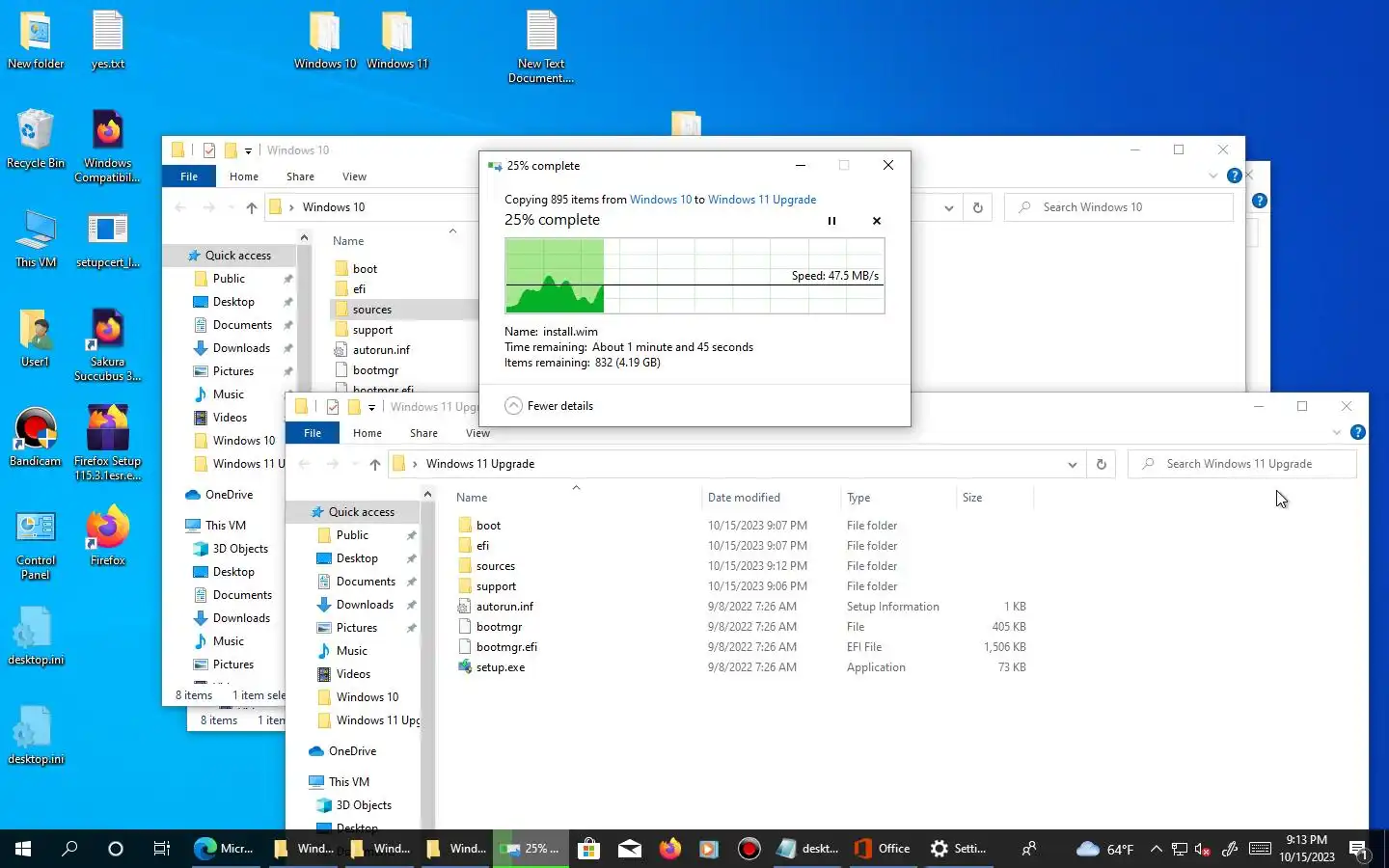Expand the ribbon in Windows 10 window
1389x868 pixels.
coord(1213,176)
